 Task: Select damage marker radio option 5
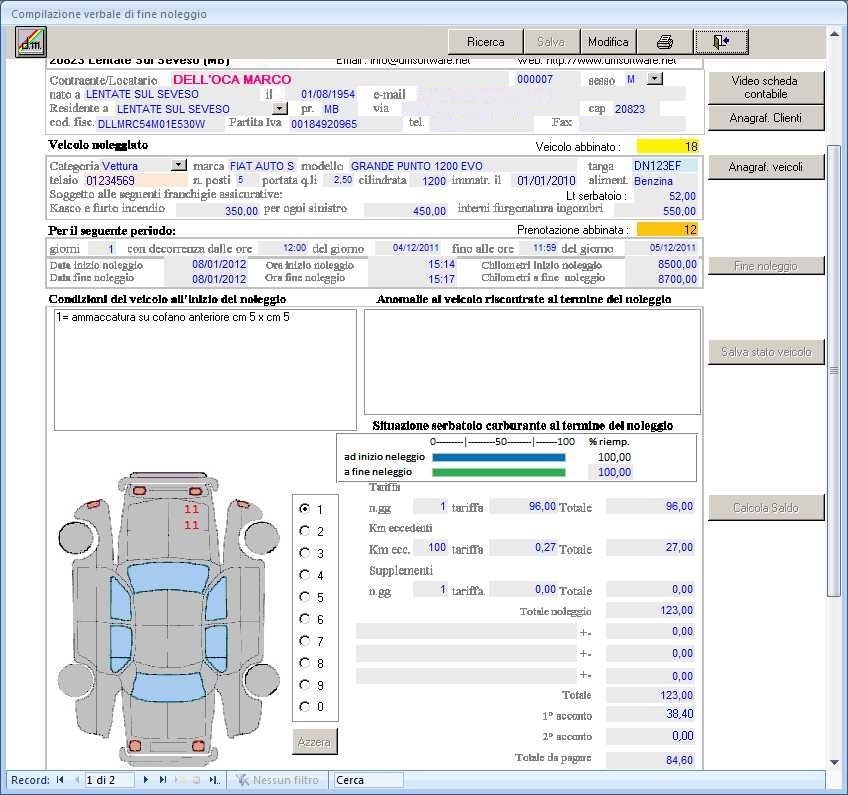pos(304,597)
